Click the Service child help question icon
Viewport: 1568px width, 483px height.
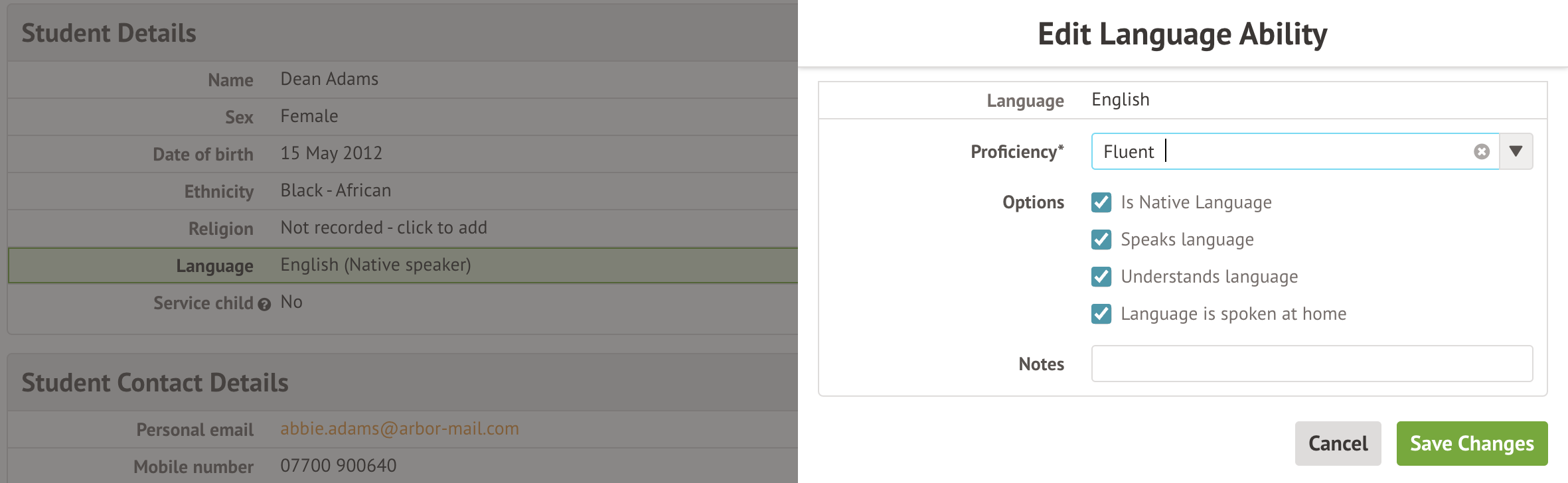click(x=264, y=305)
